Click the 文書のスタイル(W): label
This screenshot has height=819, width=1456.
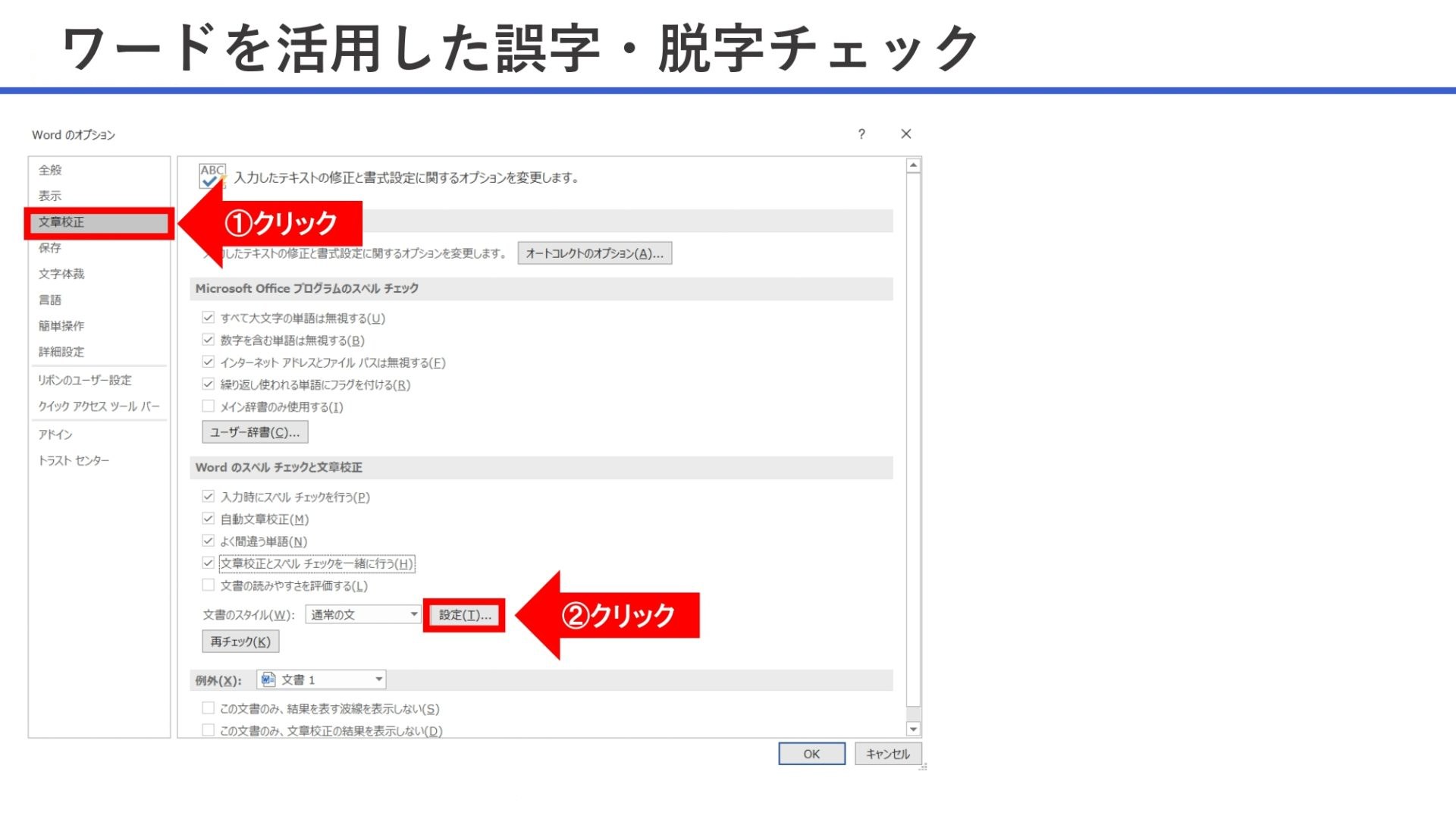click(249, 615)
